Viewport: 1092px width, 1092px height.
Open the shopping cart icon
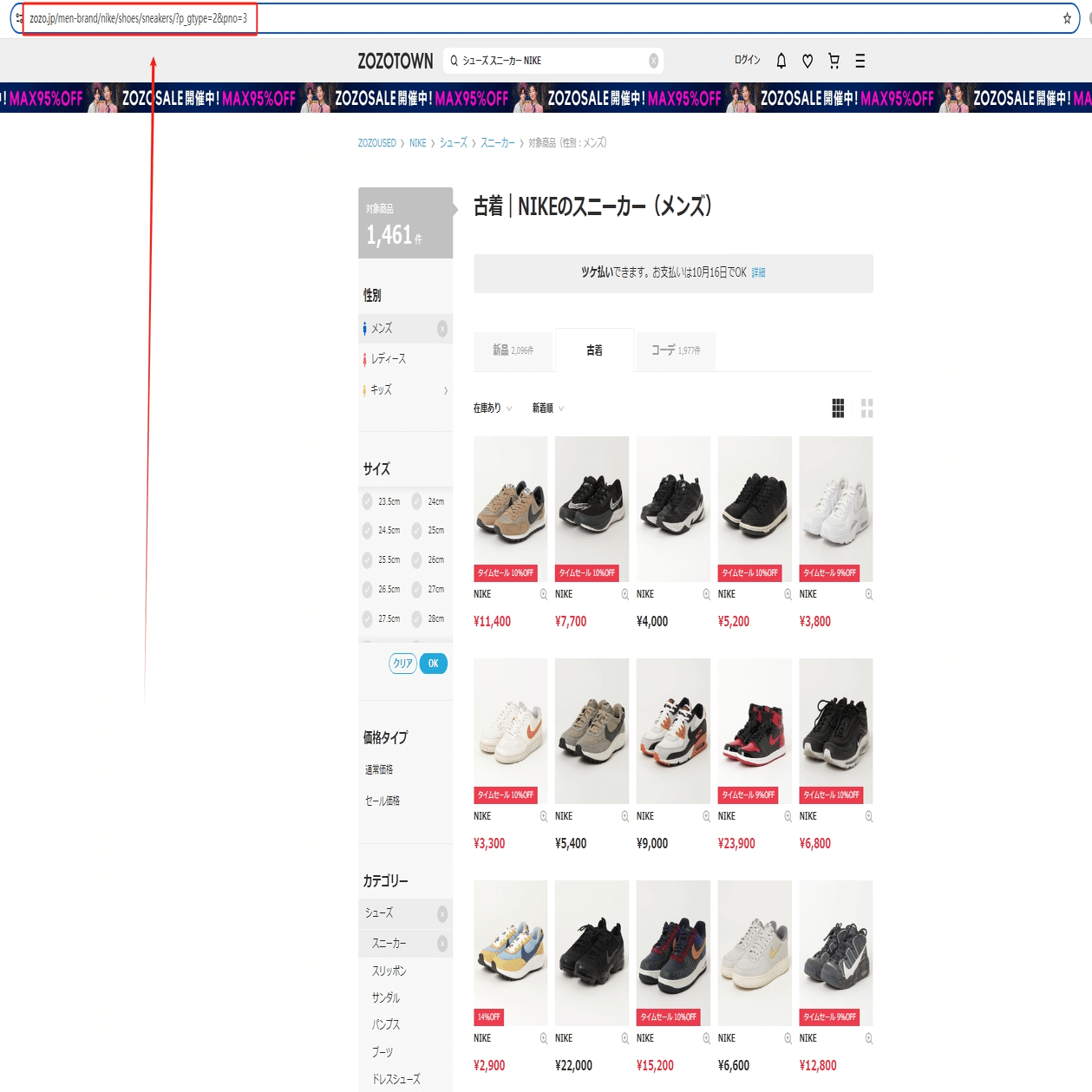[x=834, y=61]
